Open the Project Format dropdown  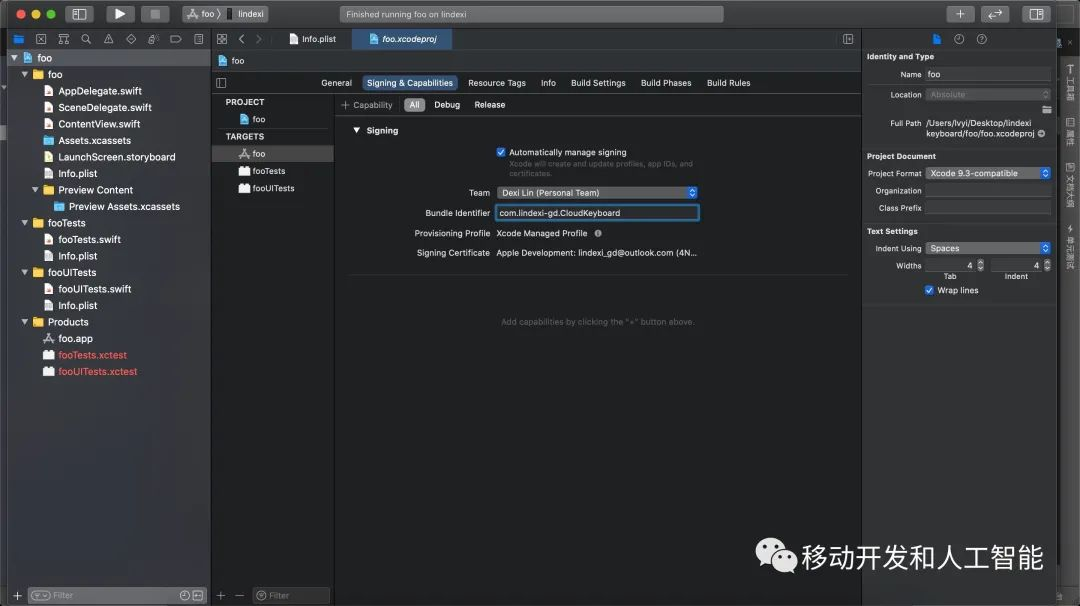[988, 174]
